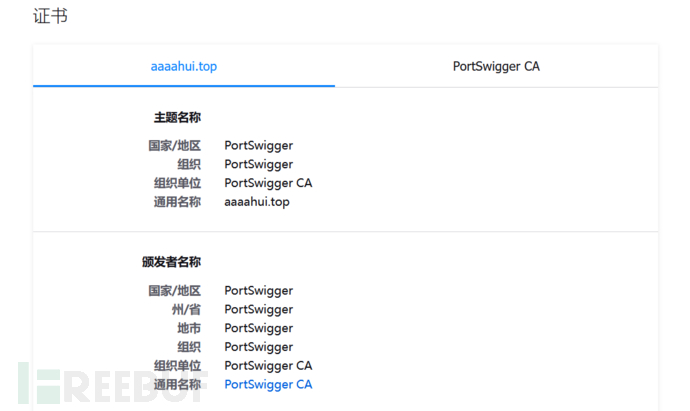Select issuer 国家/地区 value PortSwigger
The width and height of the screenshot is (690, 411).
pos(258,290)
